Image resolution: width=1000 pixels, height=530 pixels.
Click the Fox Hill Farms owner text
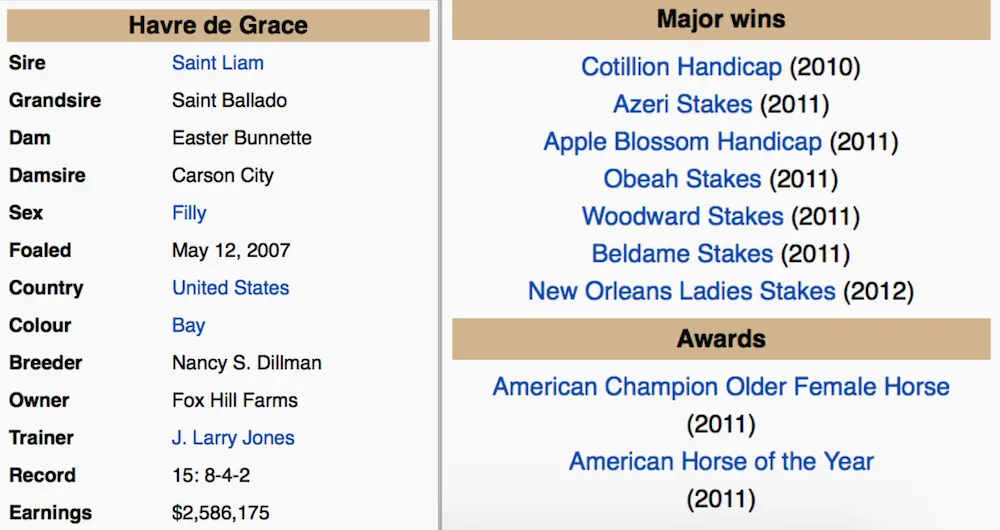235,400
